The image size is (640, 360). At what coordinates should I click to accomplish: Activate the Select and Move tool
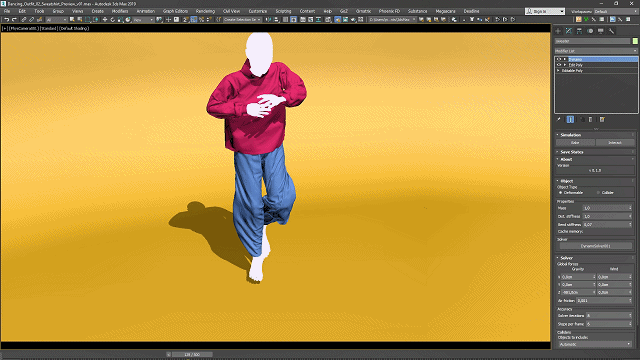coord(105,20)
